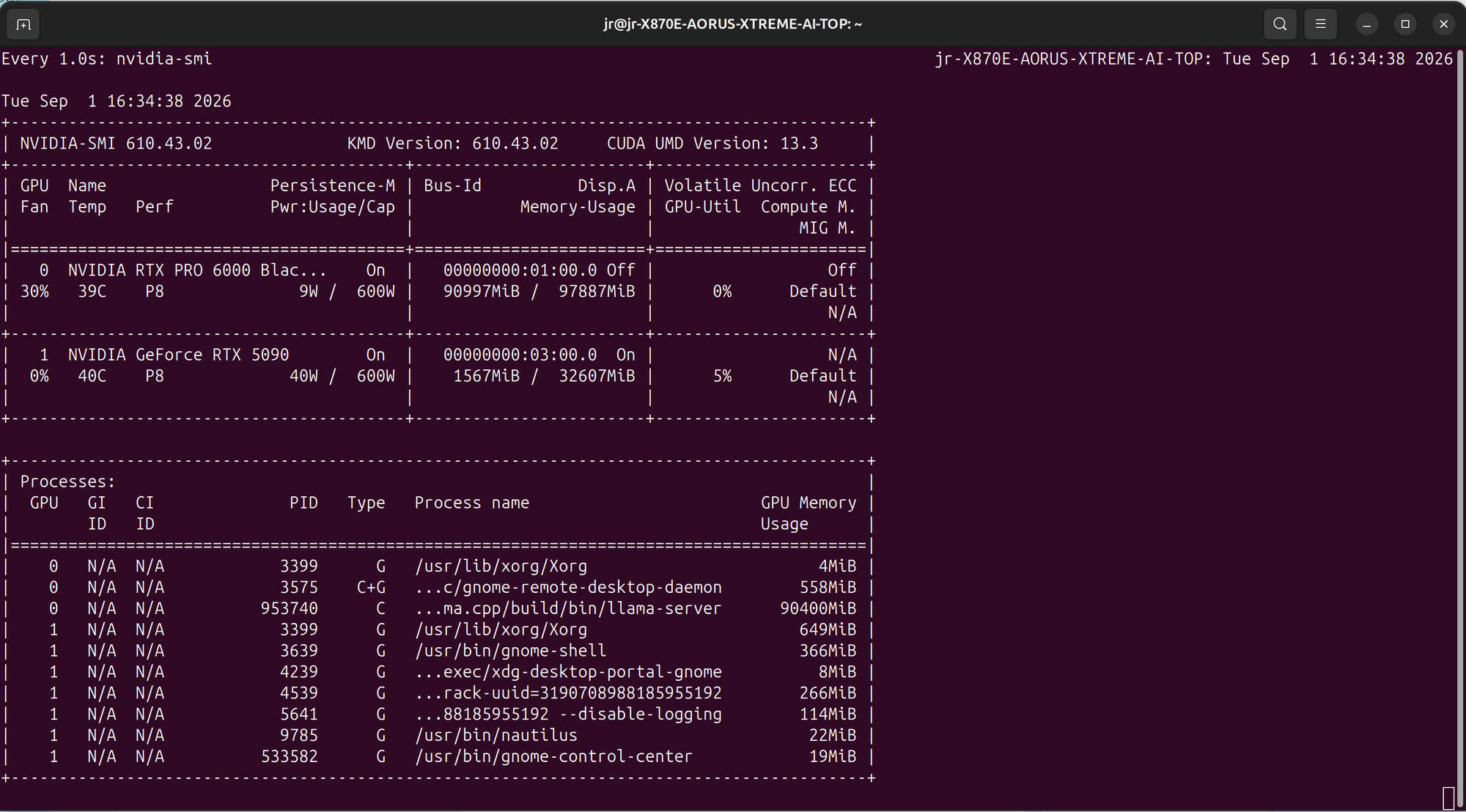Screen dimensions: 1466x812
Task: Click the 'Process name' column header
Action: 472,503
